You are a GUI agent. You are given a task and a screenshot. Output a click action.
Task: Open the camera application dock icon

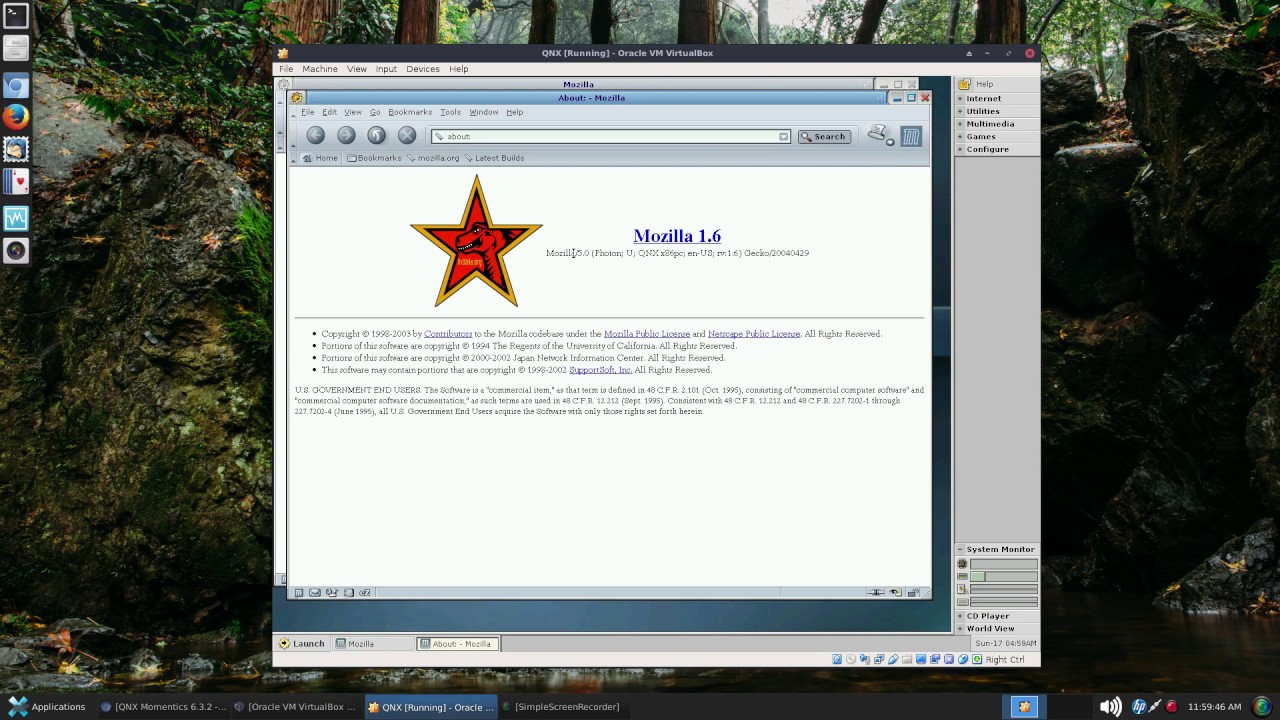pos(16,251)
